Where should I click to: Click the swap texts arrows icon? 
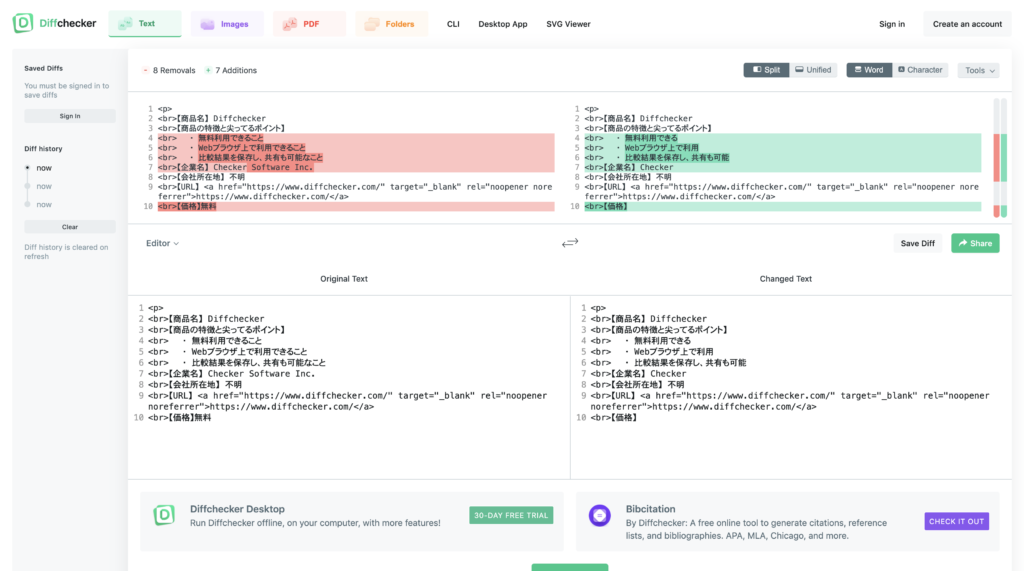[x=570, y=243]
